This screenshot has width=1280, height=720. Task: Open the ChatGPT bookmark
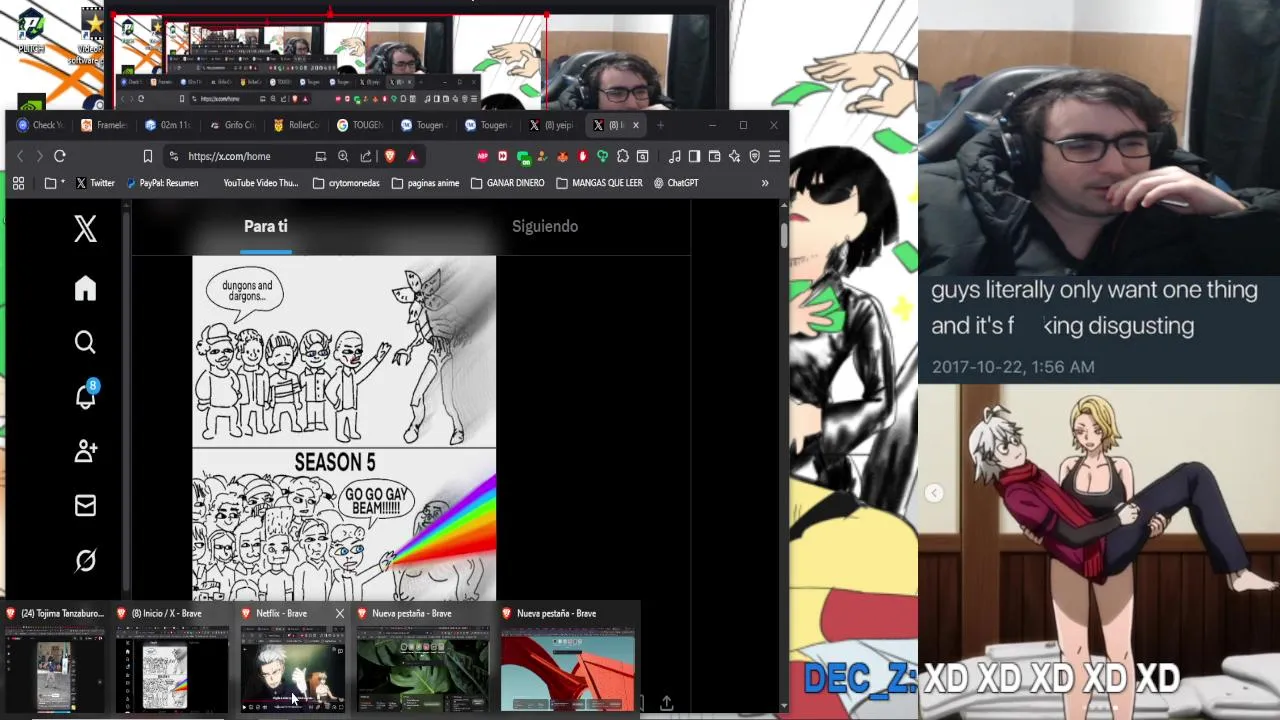[x=675, y=183]
